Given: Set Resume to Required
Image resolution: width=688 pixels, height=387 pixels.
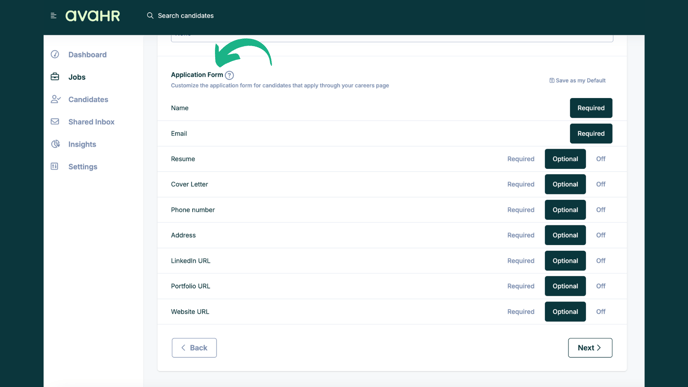Looking at the screenshot, I should pyautogui.click(x=521, y=159).
